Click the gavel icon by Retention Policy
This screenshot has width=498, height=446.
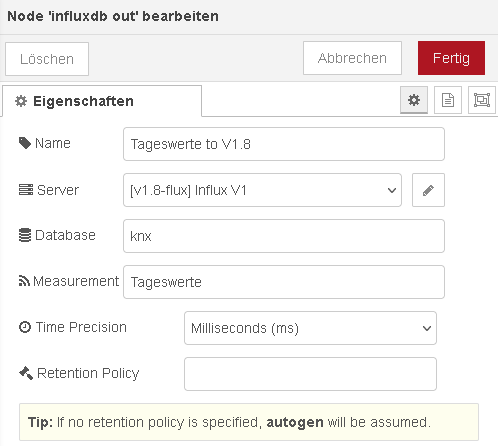pos(26,373)
